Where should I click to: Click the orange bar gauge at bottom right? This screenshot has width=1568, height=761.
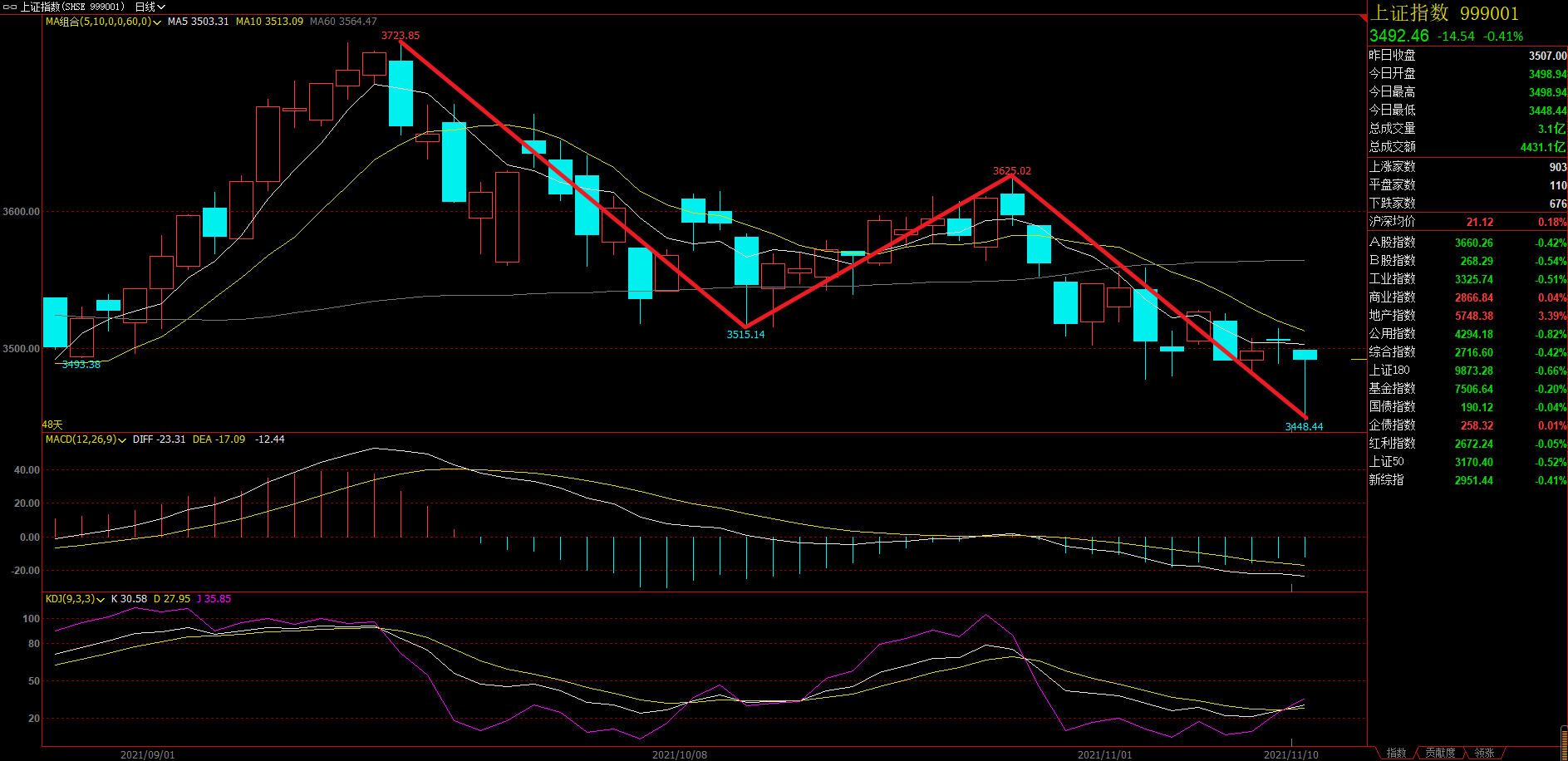[1564, 742]
